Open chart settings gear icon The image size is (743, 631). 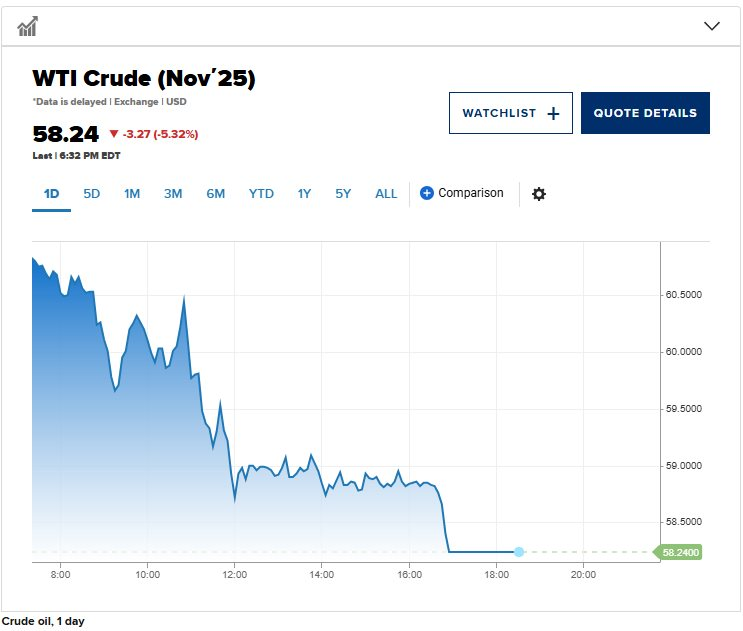pyautogui.click(x=539, y=194)
